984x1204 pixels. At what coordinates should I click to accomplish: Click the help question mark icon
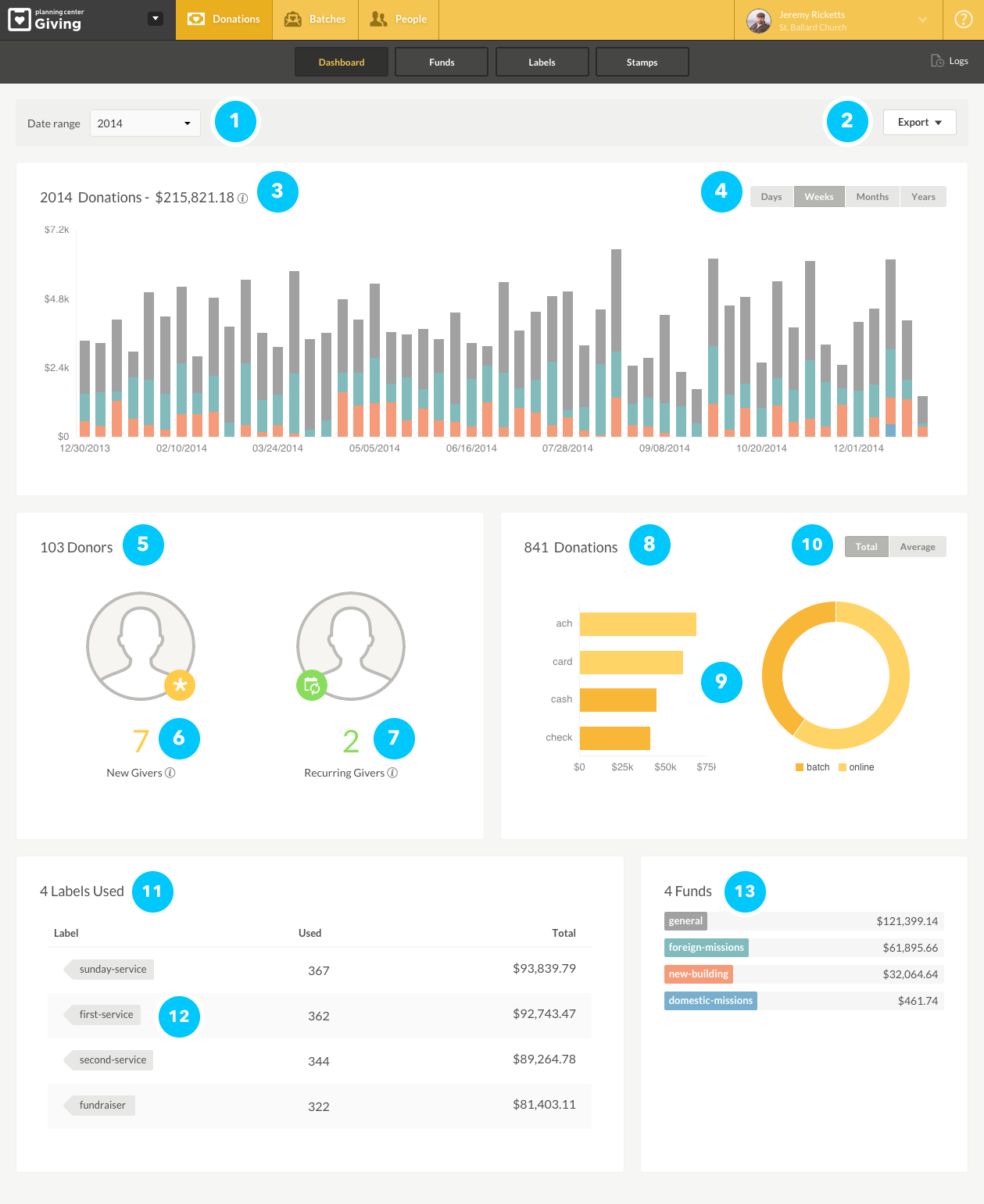pyautogui.click(x=962, y=20)
